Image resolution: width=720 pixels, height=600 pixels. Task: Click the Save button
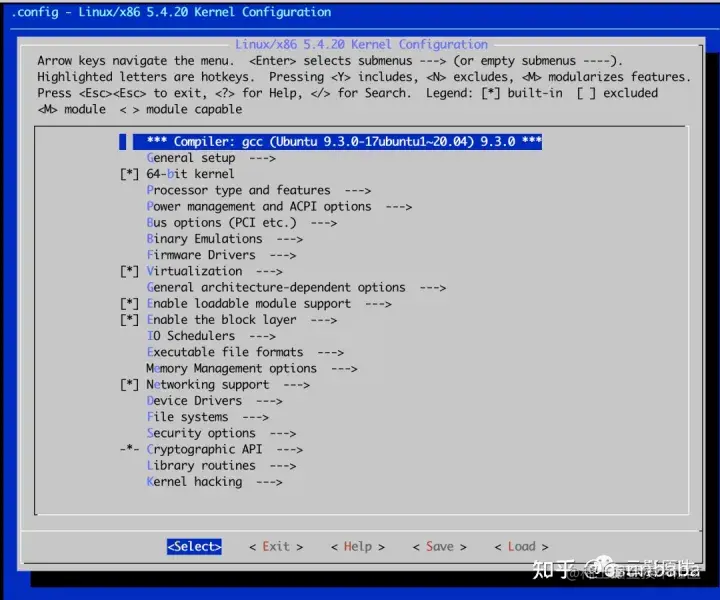coord(439,546)
